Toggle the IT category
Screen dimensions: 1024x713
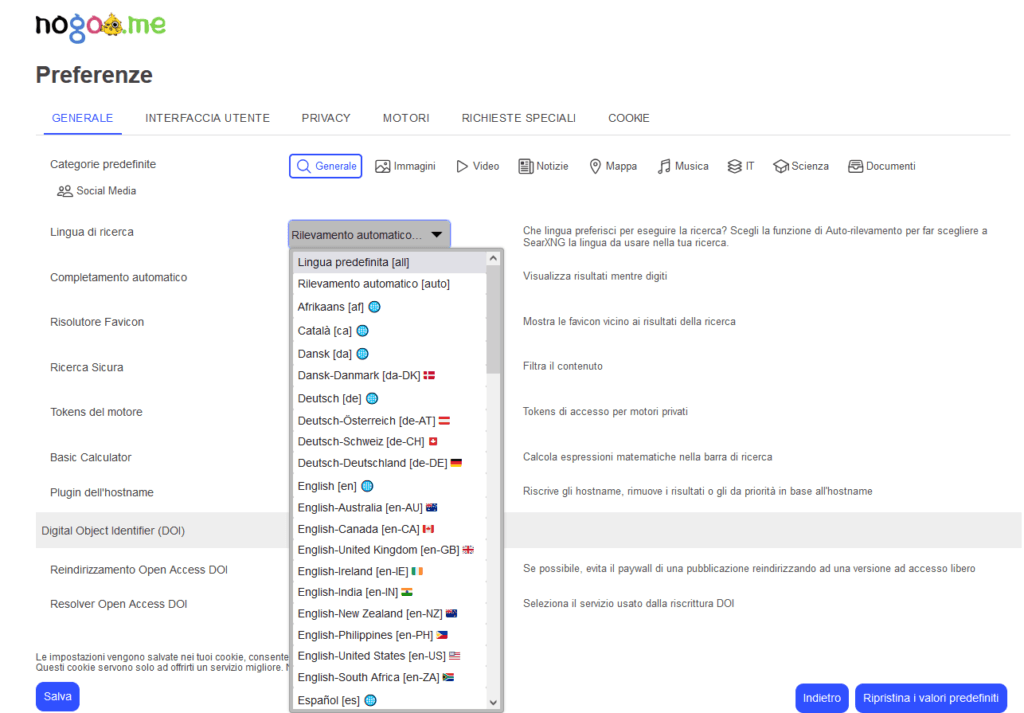coord(741,166)
